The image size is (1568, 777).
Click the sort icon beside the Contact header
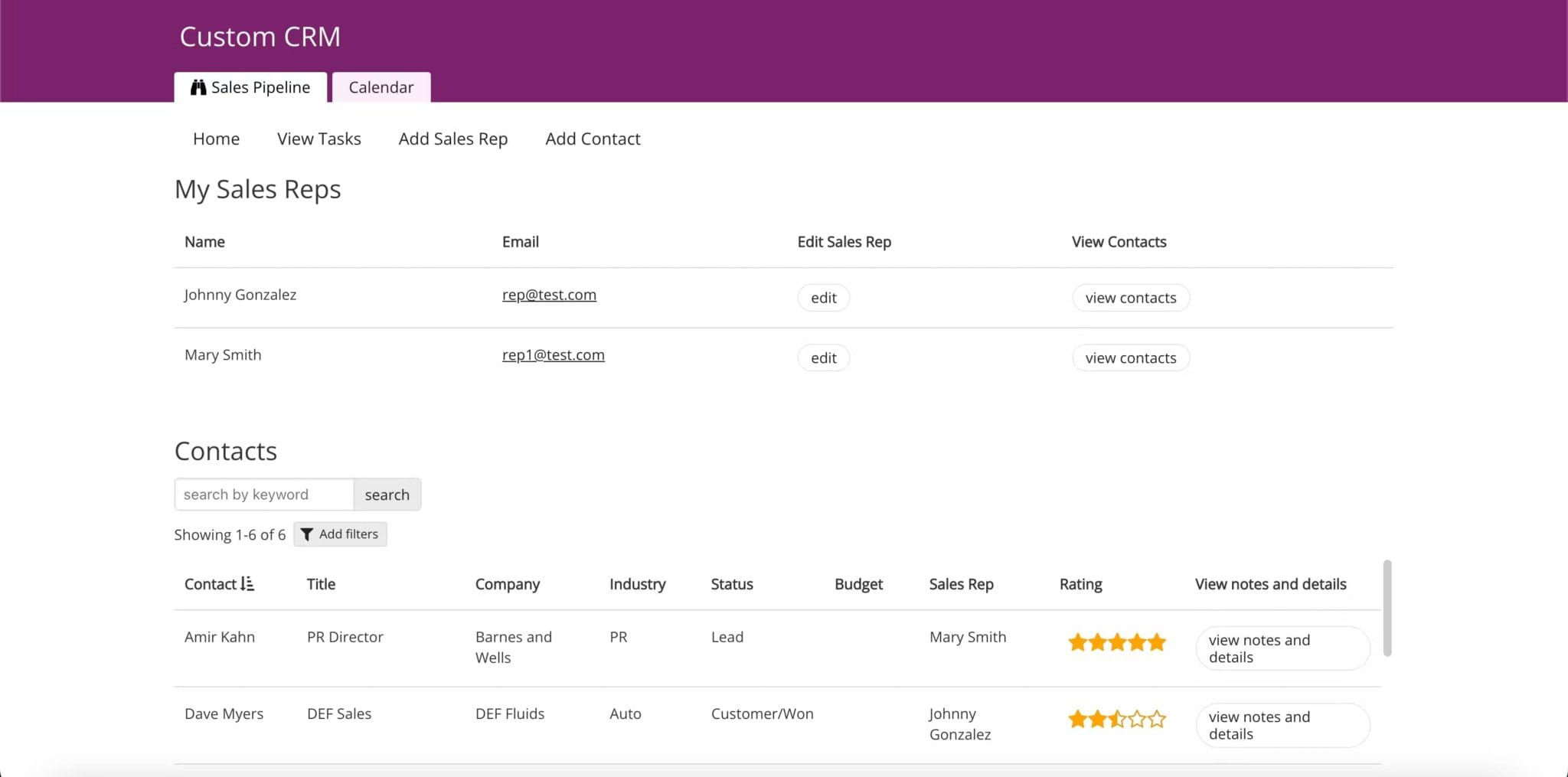point(247,583)
